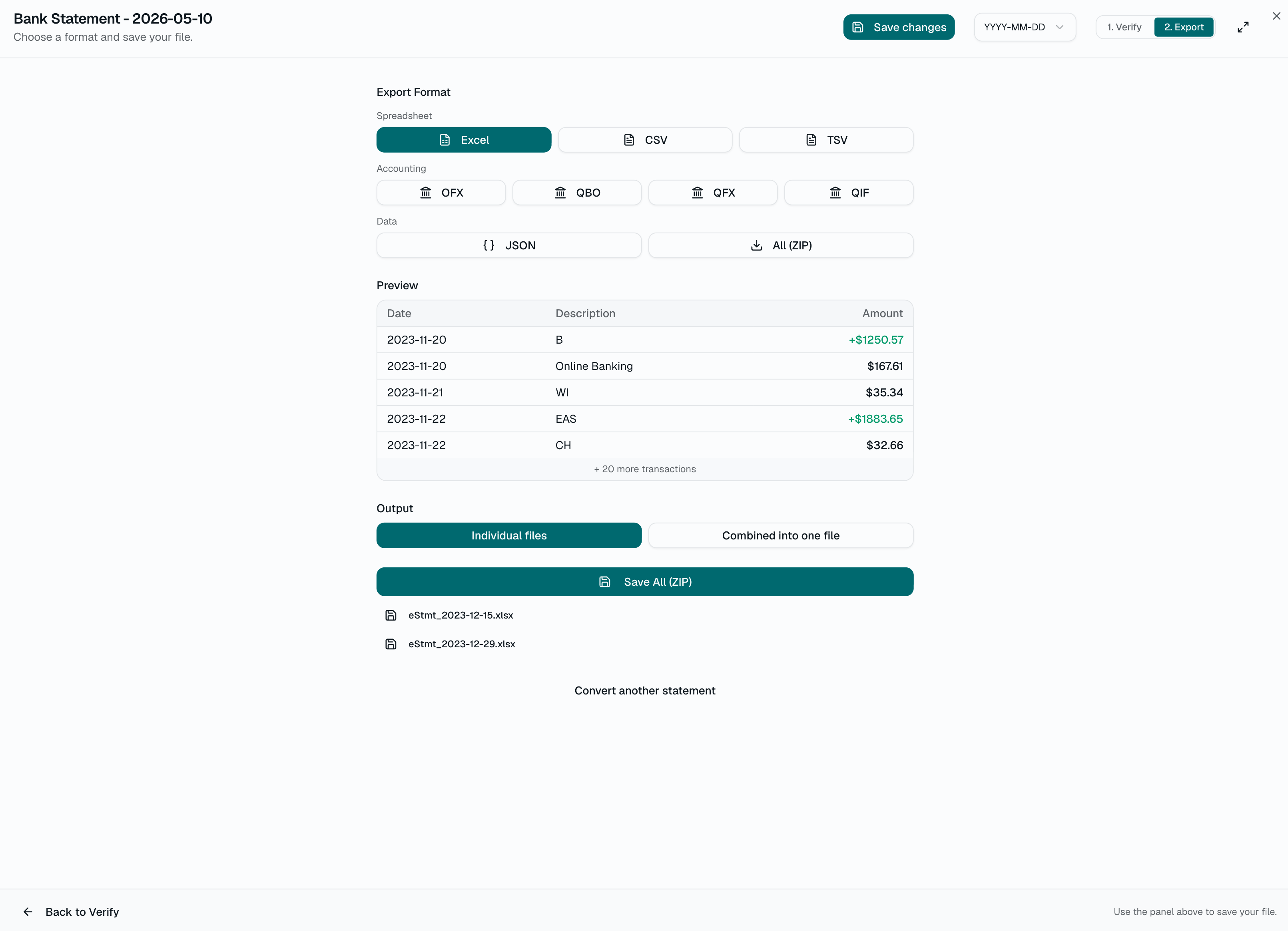Click the bank icon on the QBO button

(x=560, y=193)
